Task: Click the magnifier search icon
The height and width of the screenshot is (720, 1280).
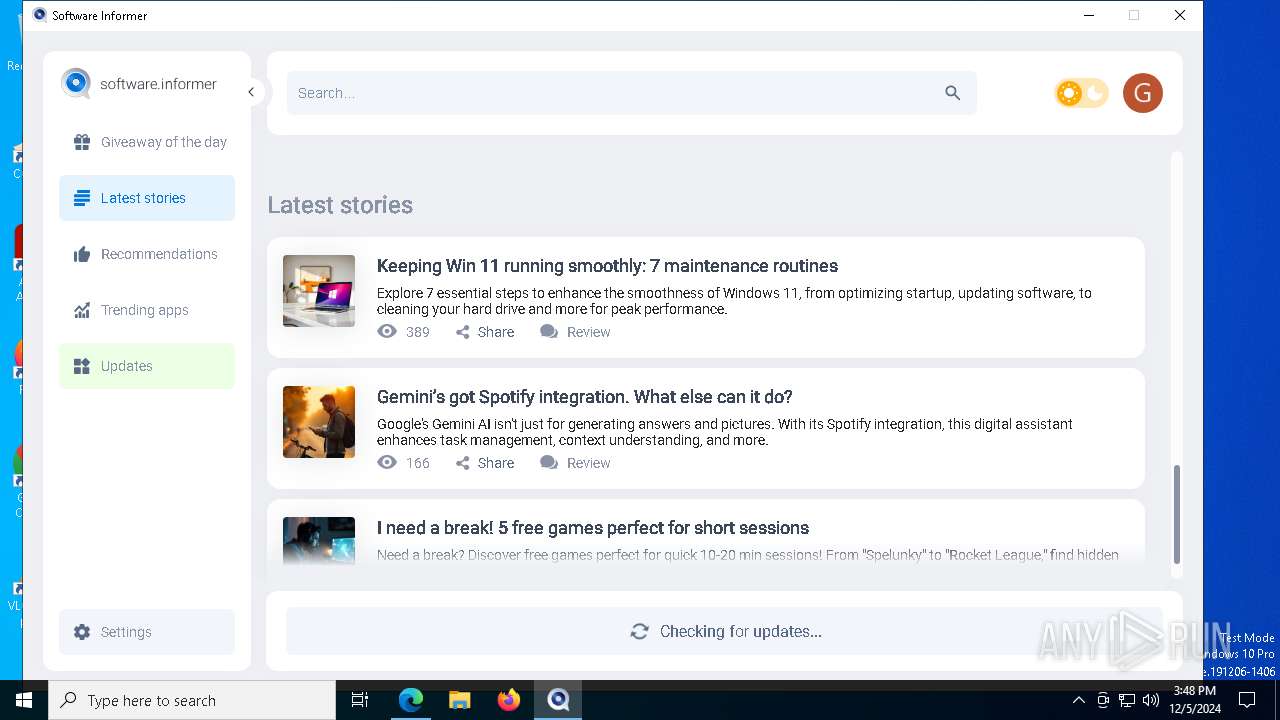Action: pos(952,93)
